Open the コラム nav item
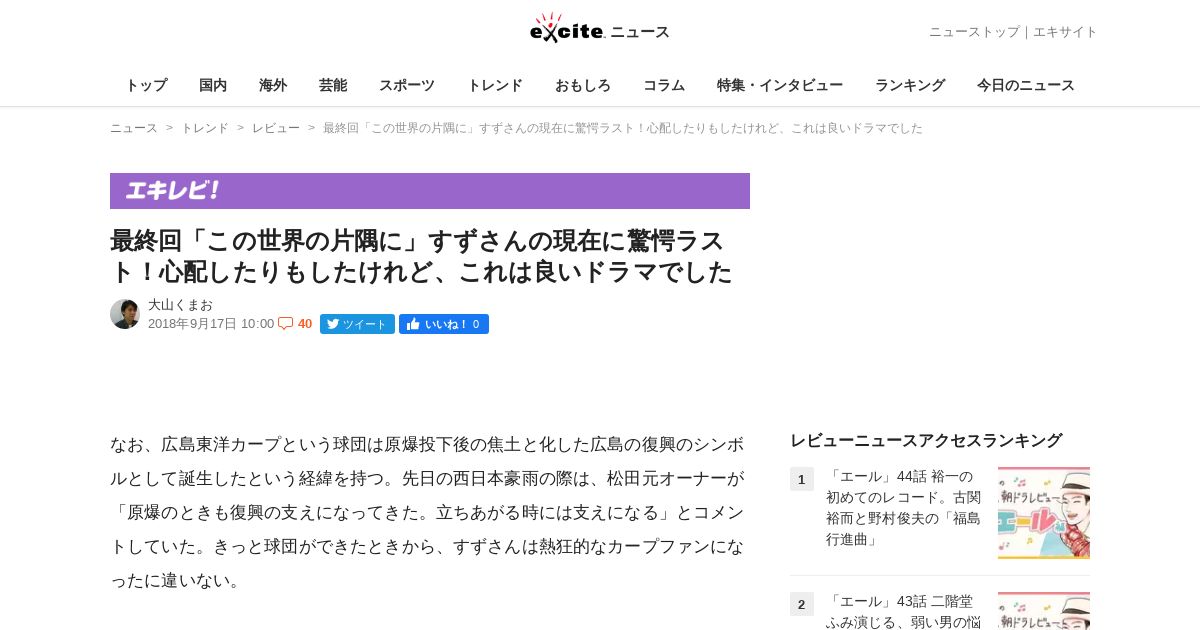Screen dimensions: 1200x630 [x=664, y=85]
